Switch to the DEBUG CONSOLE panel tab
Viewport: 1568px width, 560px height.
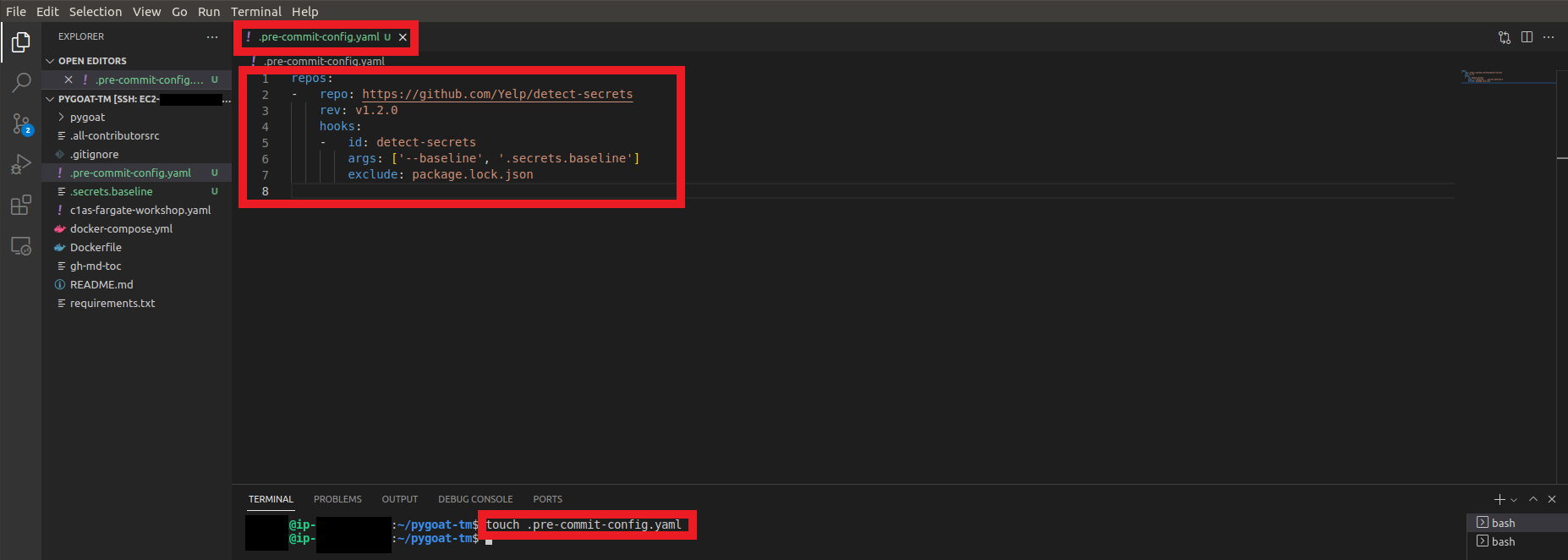475,499
